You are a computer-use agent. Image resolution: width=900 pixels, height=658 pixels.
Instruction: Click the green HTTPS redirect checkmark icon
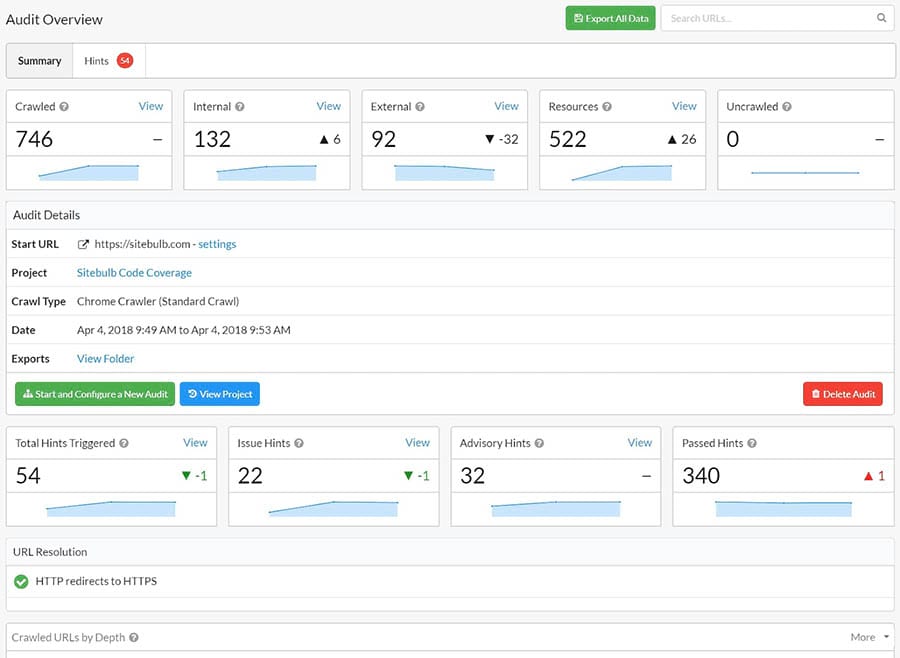pos(22,580)
